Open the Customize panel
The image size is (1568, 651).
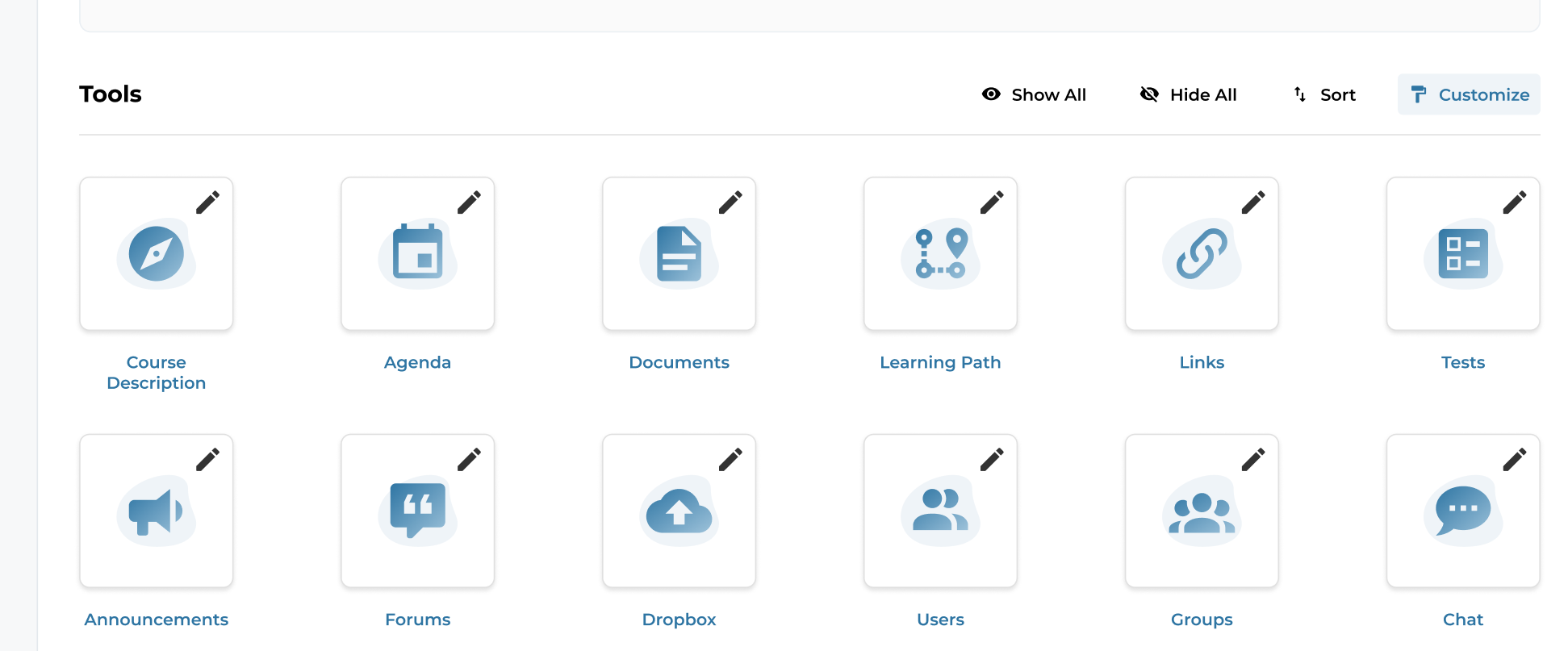(1468, 94)
